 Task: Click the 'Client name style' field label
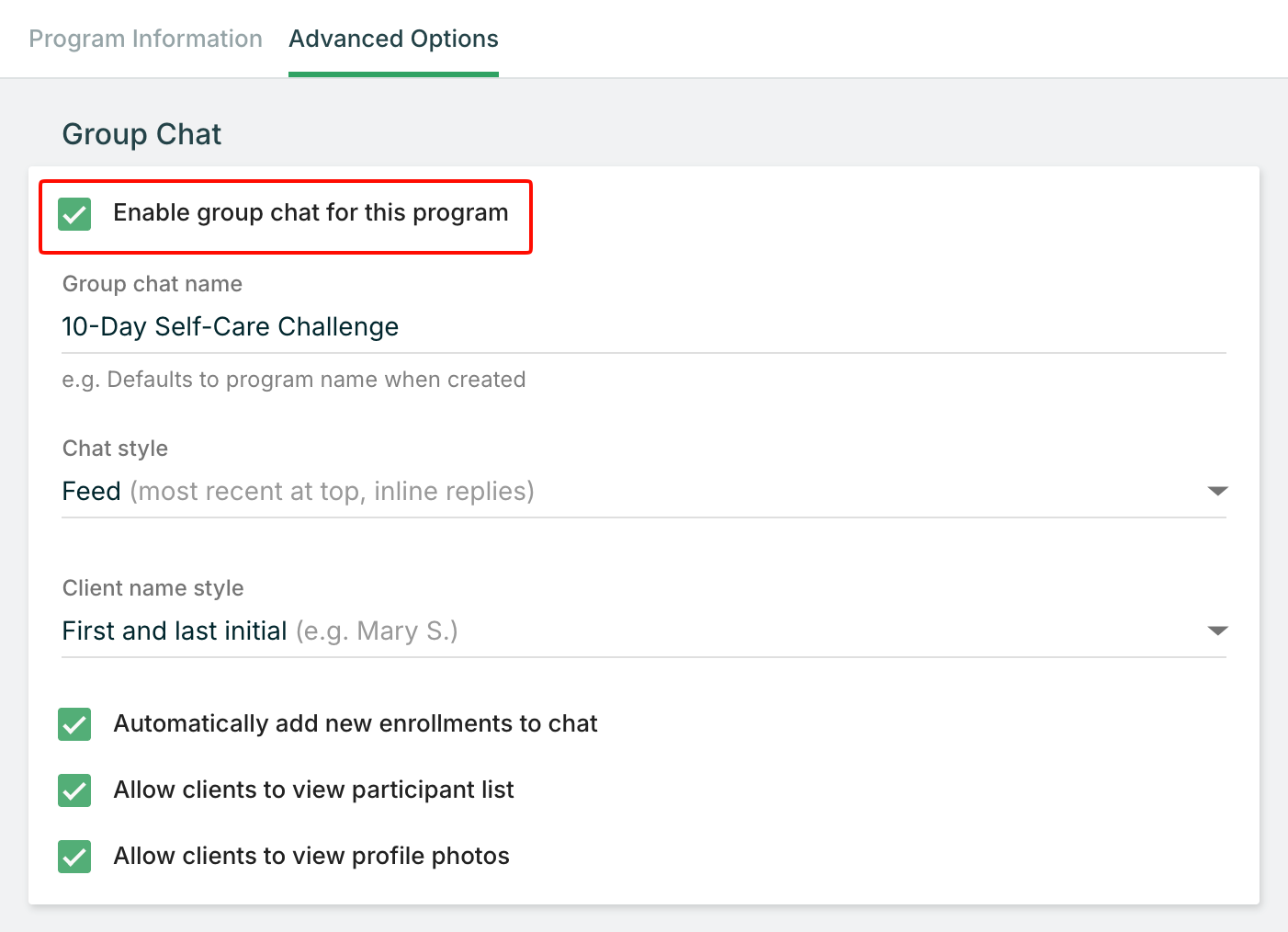[153, 588]
